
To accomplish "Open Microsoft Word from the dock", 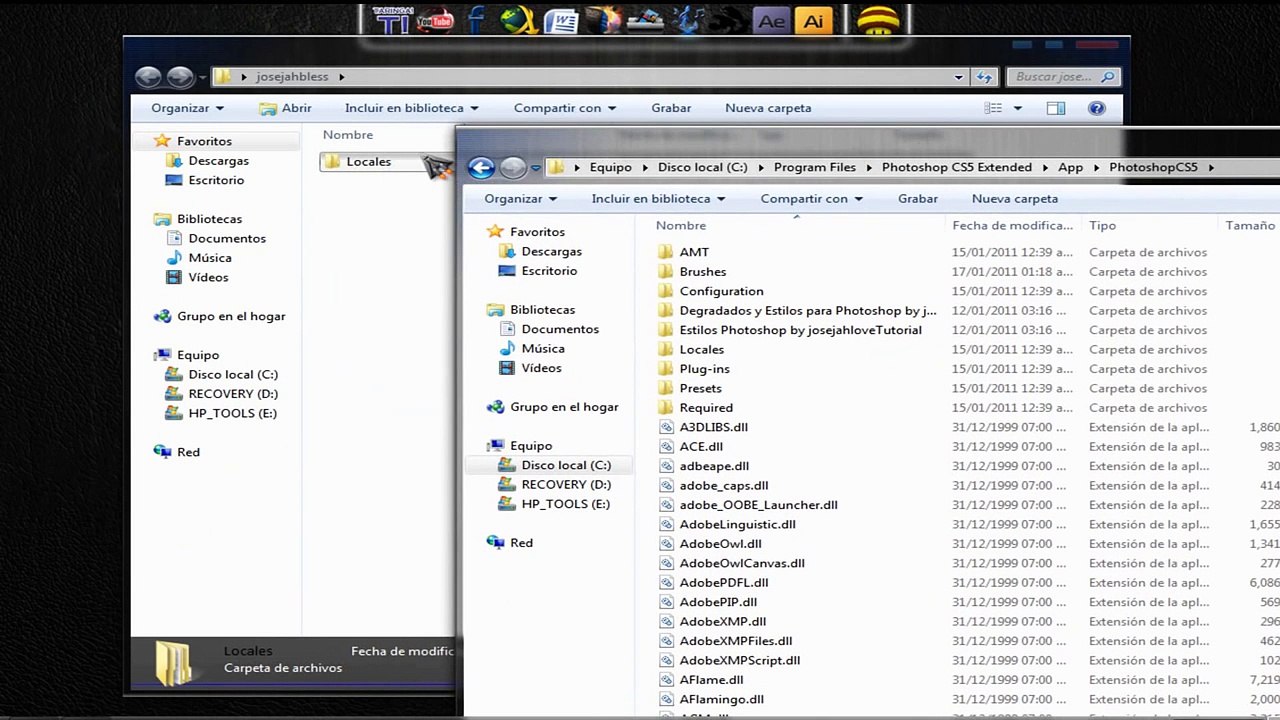I will tap(562, 21).
